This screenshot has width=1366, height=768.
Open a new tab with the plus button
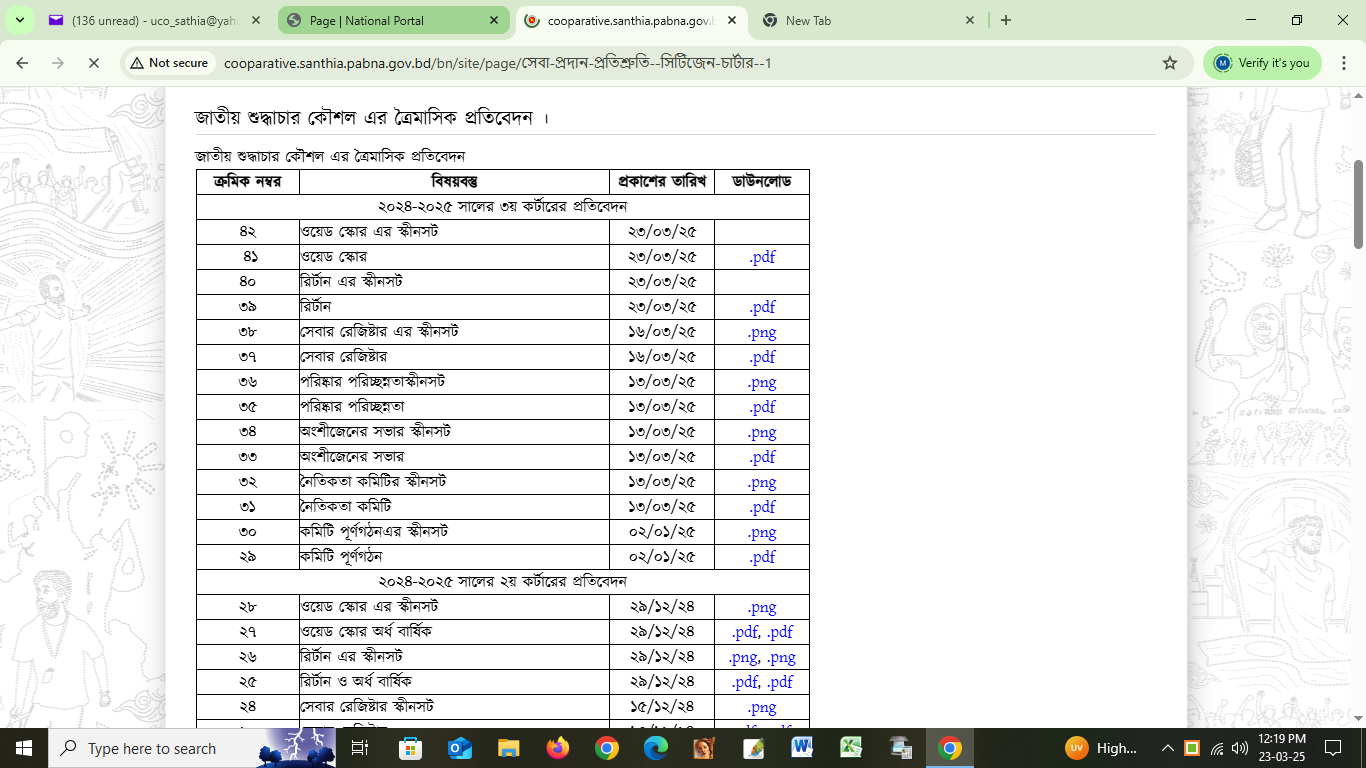point(1006,20)
